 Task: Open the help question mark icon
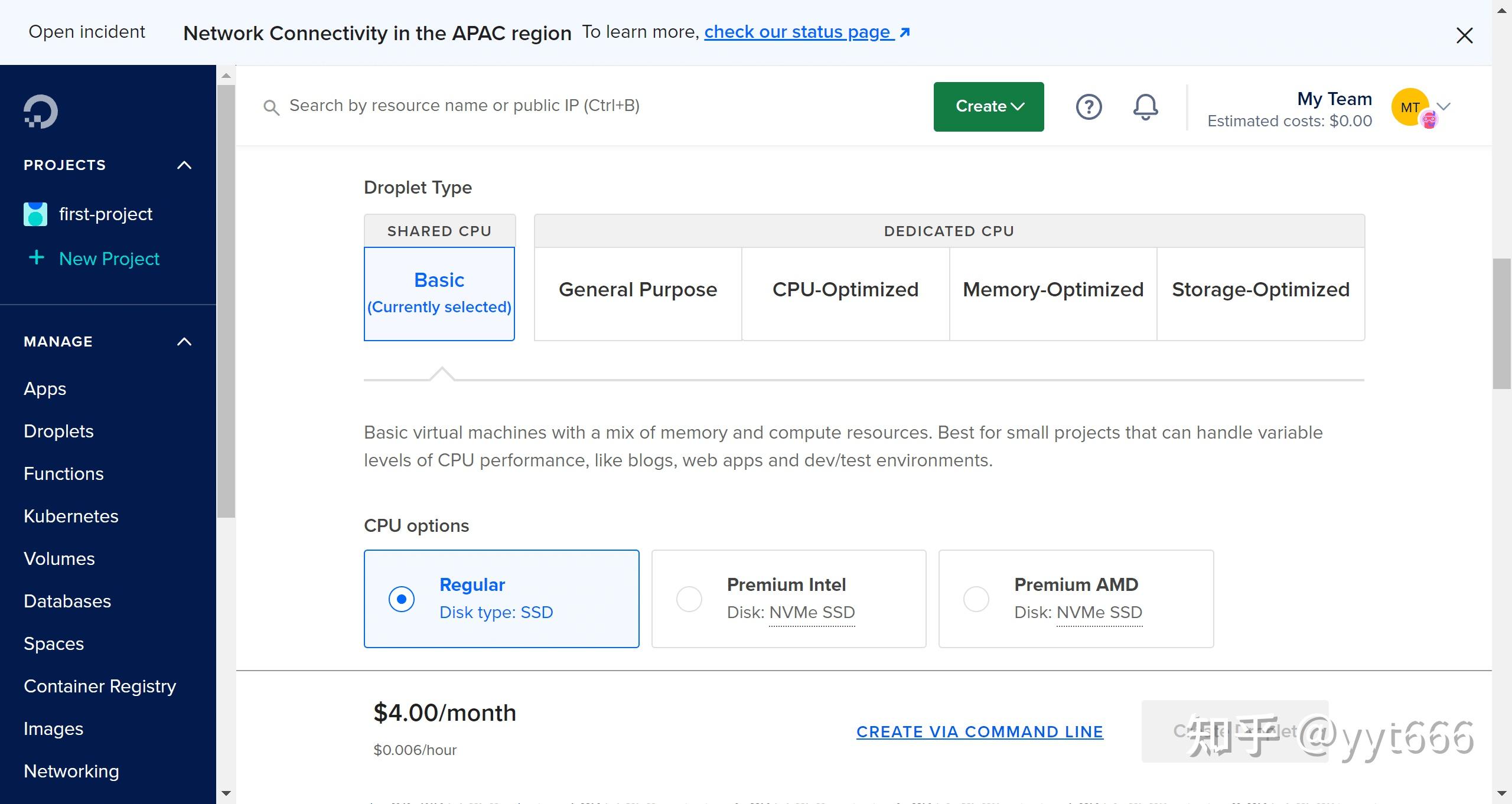(1089, 107)
